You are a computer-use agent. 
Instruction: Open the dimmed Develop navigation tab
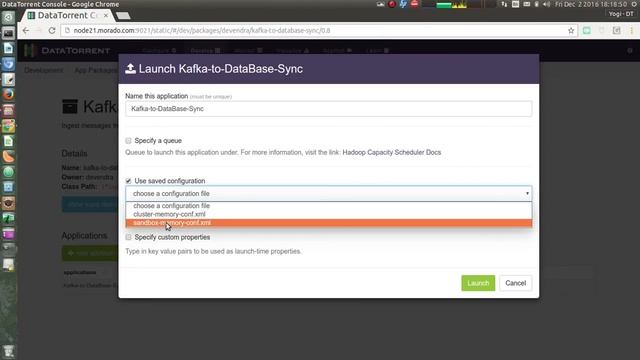(x=205, y=51)
